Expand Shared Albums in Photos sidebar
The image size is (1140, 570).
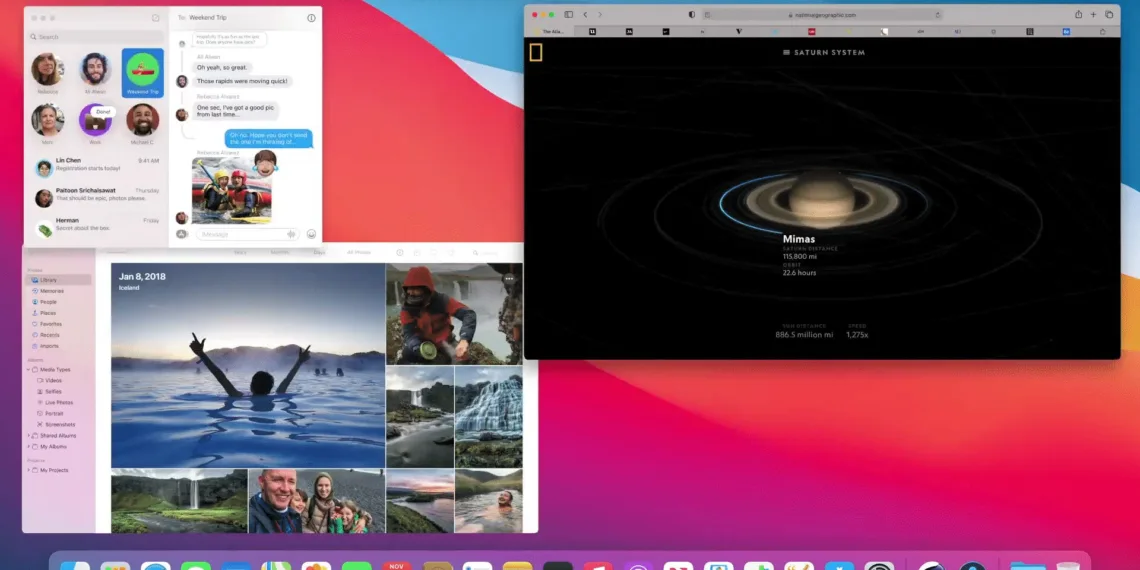tap(29, 435)
